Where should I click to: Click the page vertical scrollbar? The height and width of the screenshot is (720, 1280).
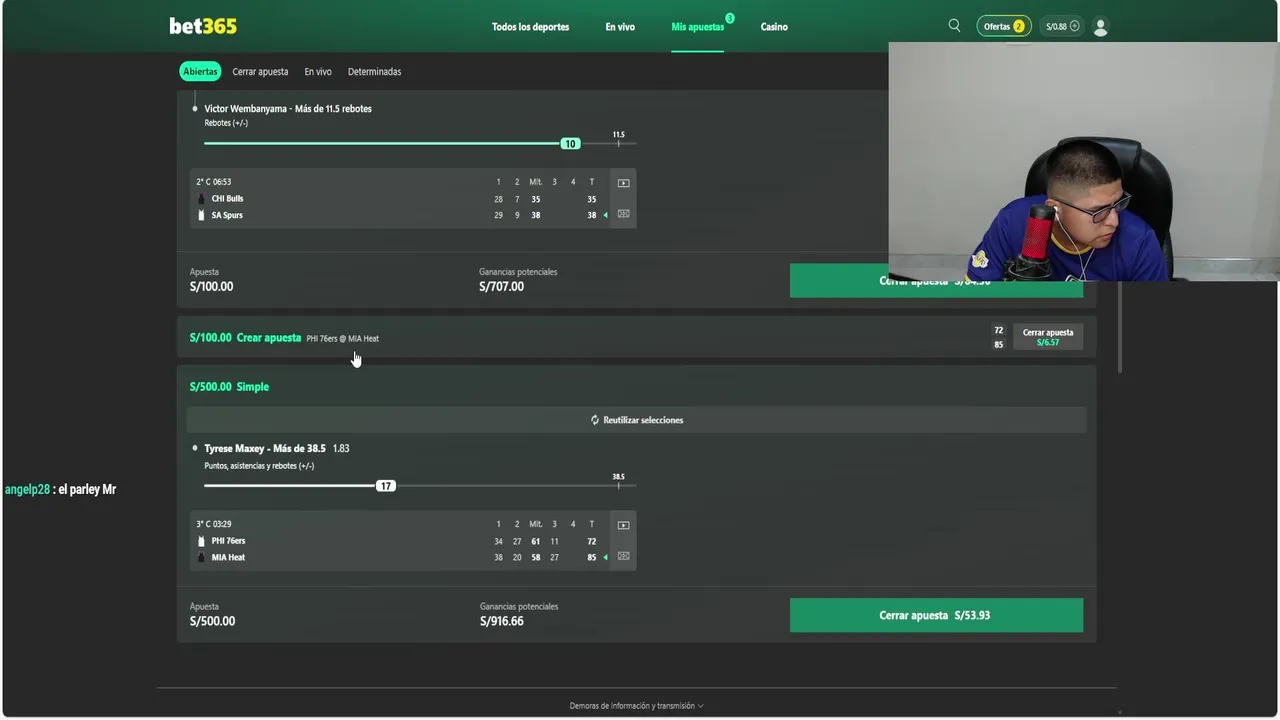(1119, 325)
